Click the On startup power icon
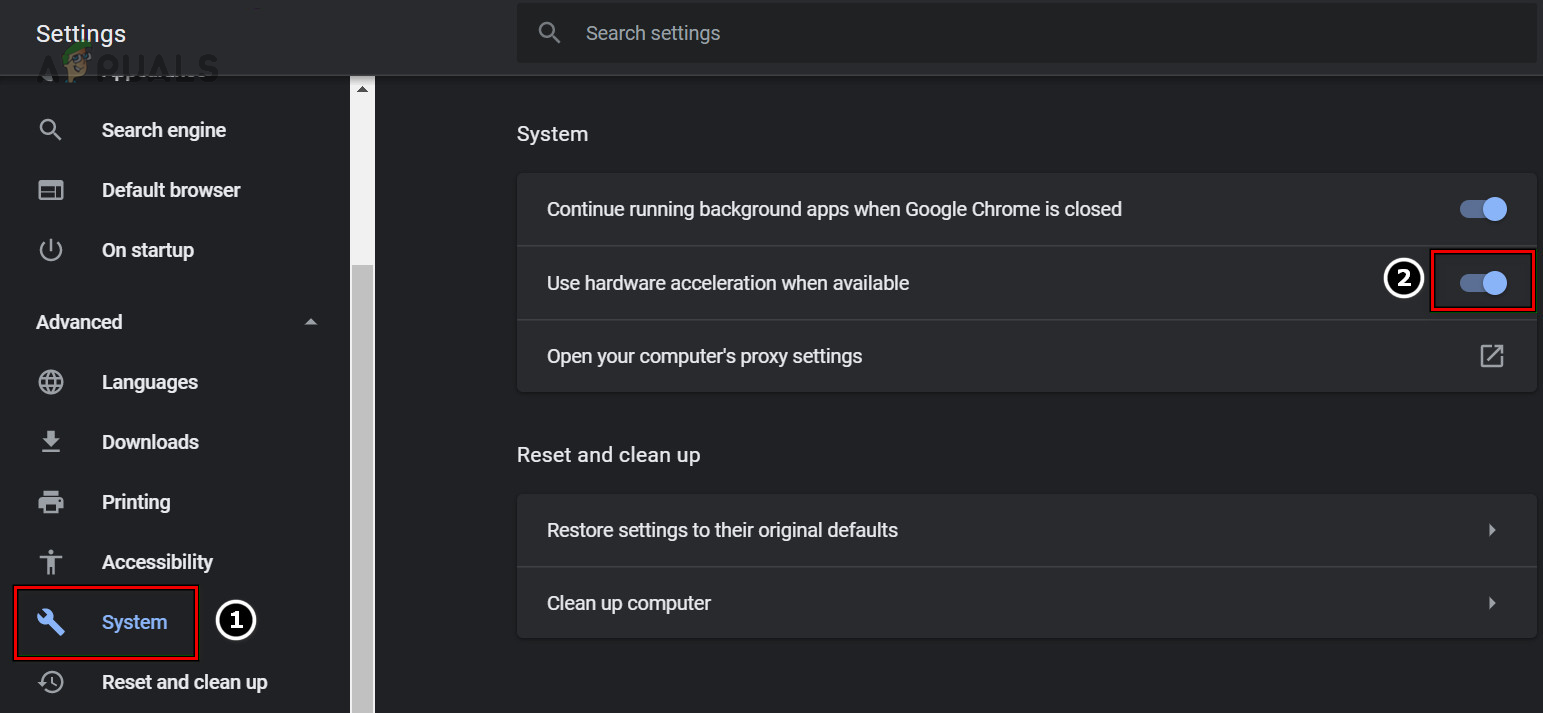Viewport: 1543px width, 713px height. (50, 250)
